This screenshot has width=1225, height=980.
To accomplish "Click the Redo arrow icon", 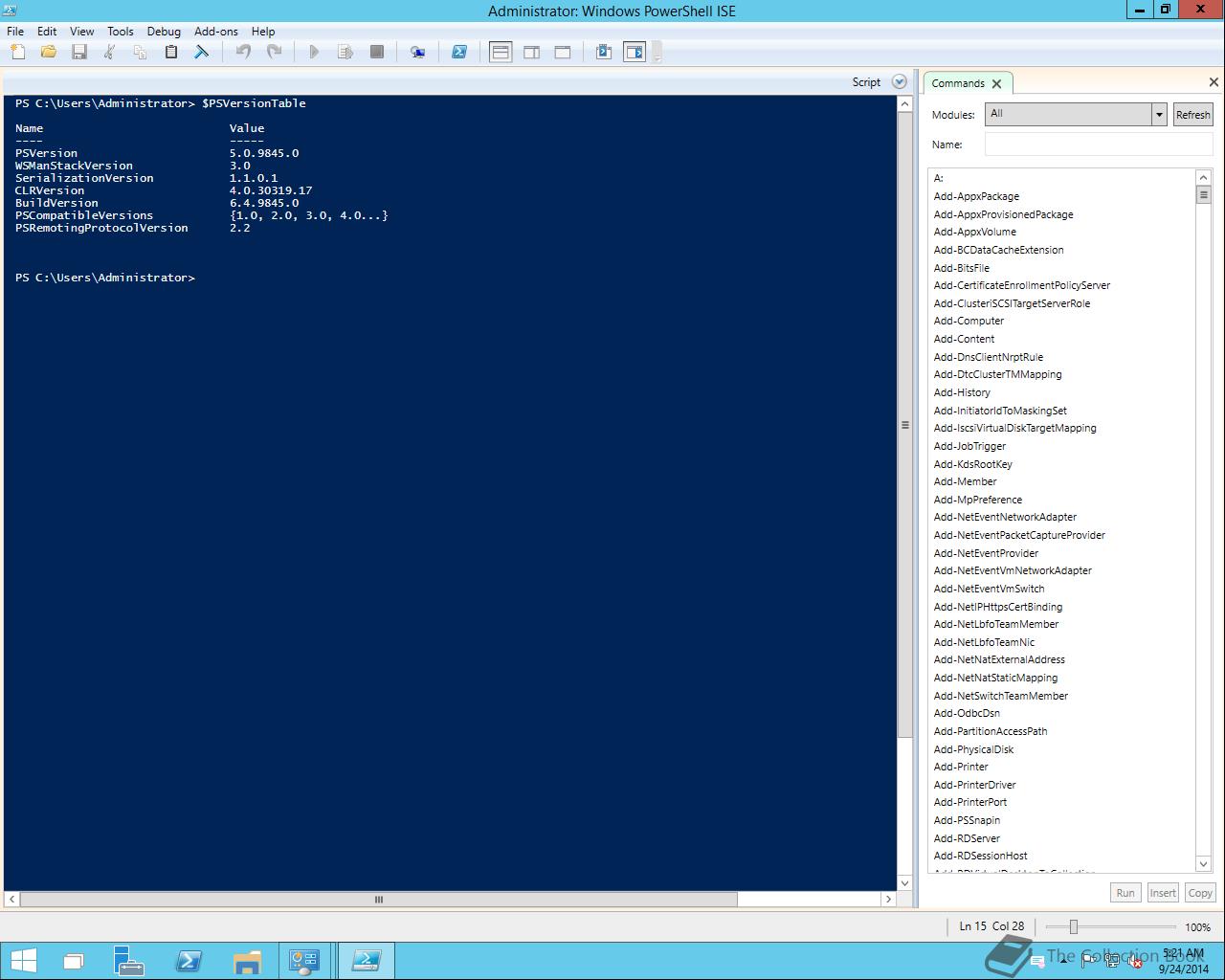I will [274, 52].
